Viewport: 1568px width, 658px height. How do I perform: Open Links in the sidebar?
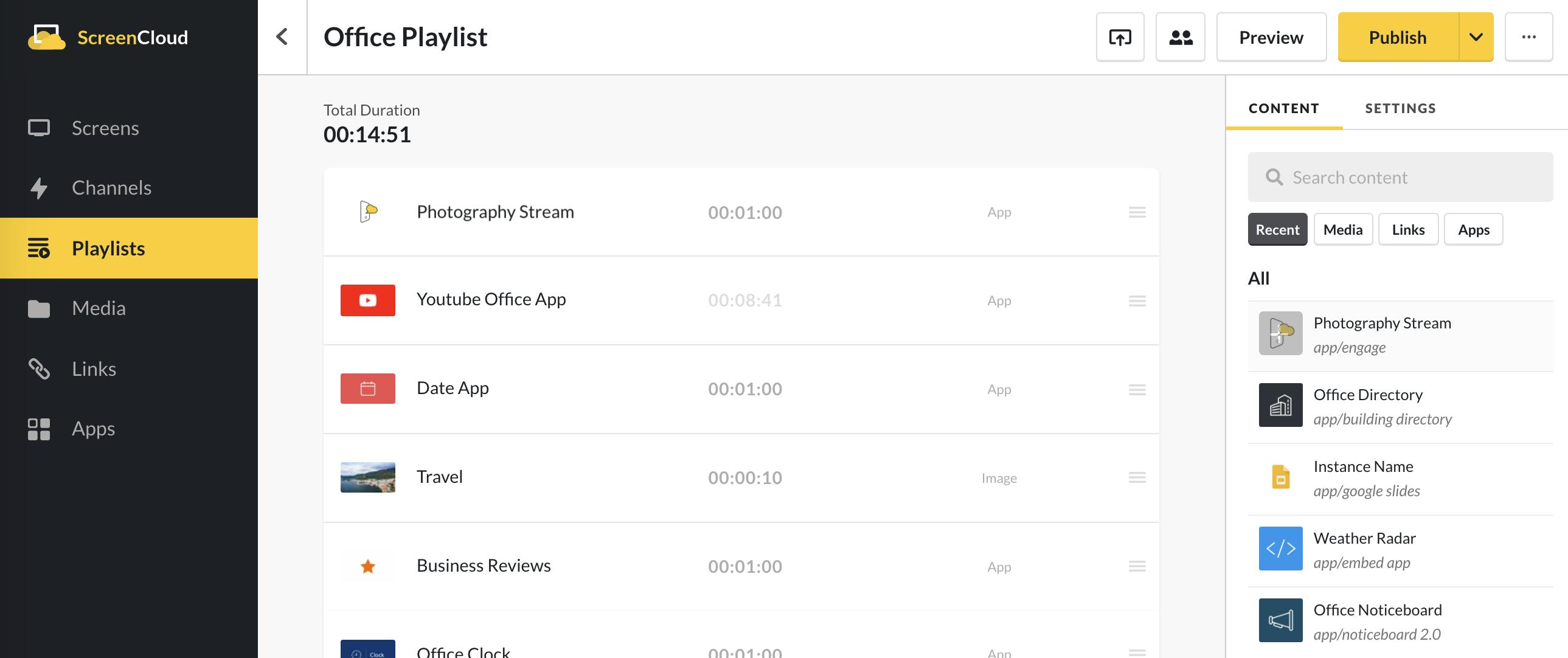[x=129, y=369]
